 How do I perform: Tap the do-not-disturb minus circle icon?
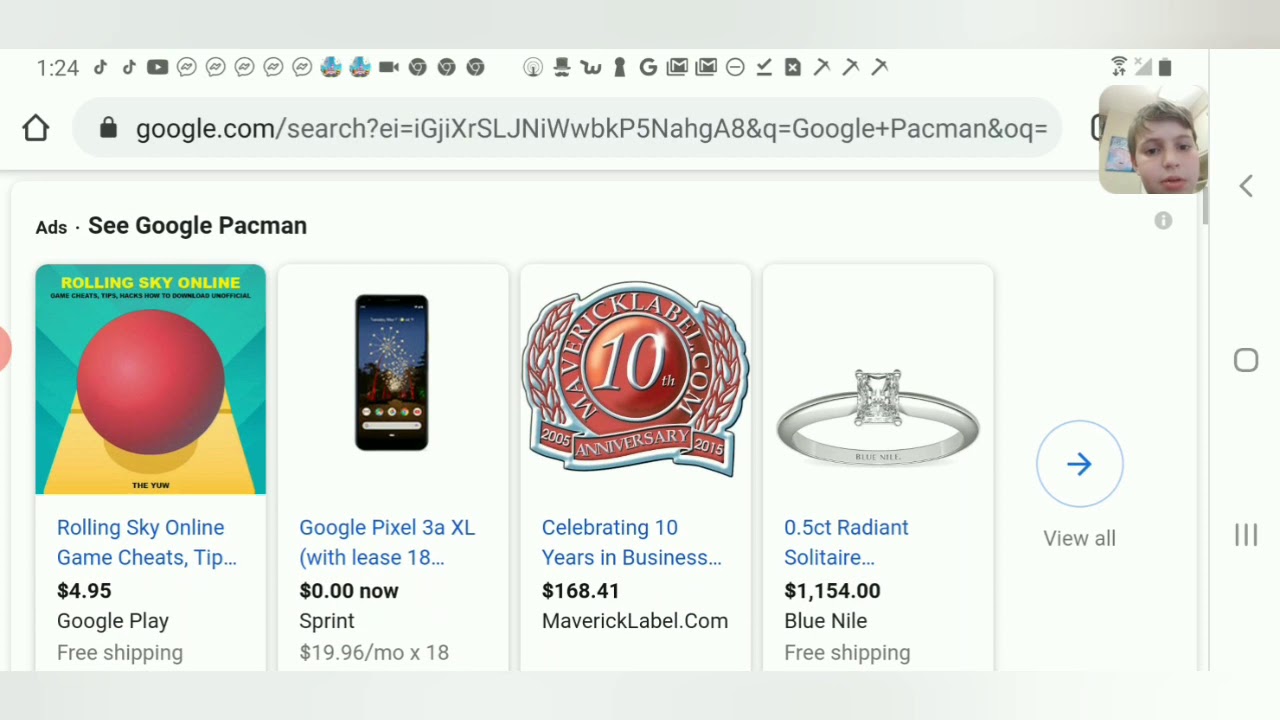tap(735, 67)
